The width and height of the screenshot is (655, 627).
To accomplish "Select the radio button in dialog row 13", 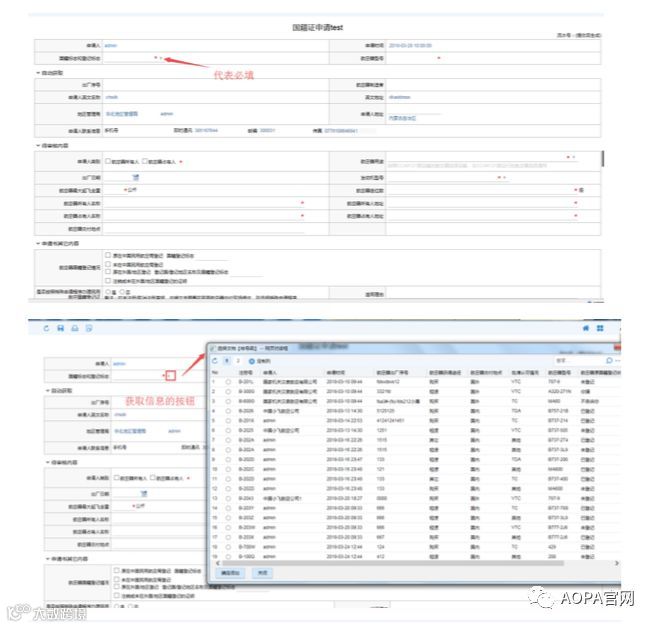I will [x=228, y=498].
